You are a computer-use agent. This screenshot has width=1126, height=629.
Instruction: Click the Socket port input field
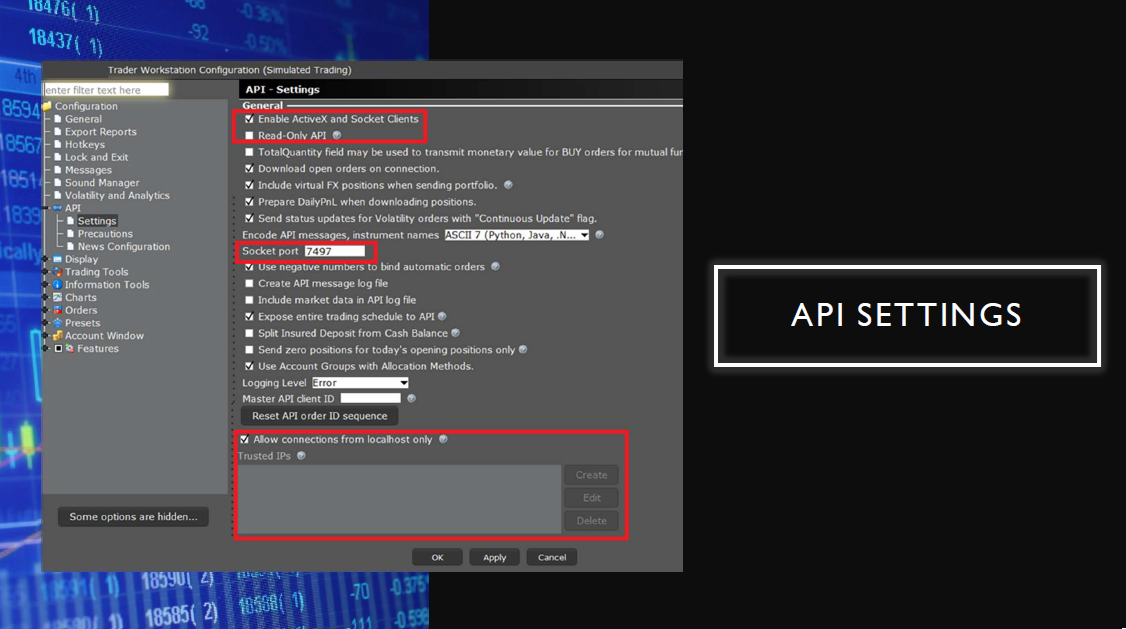335,251
